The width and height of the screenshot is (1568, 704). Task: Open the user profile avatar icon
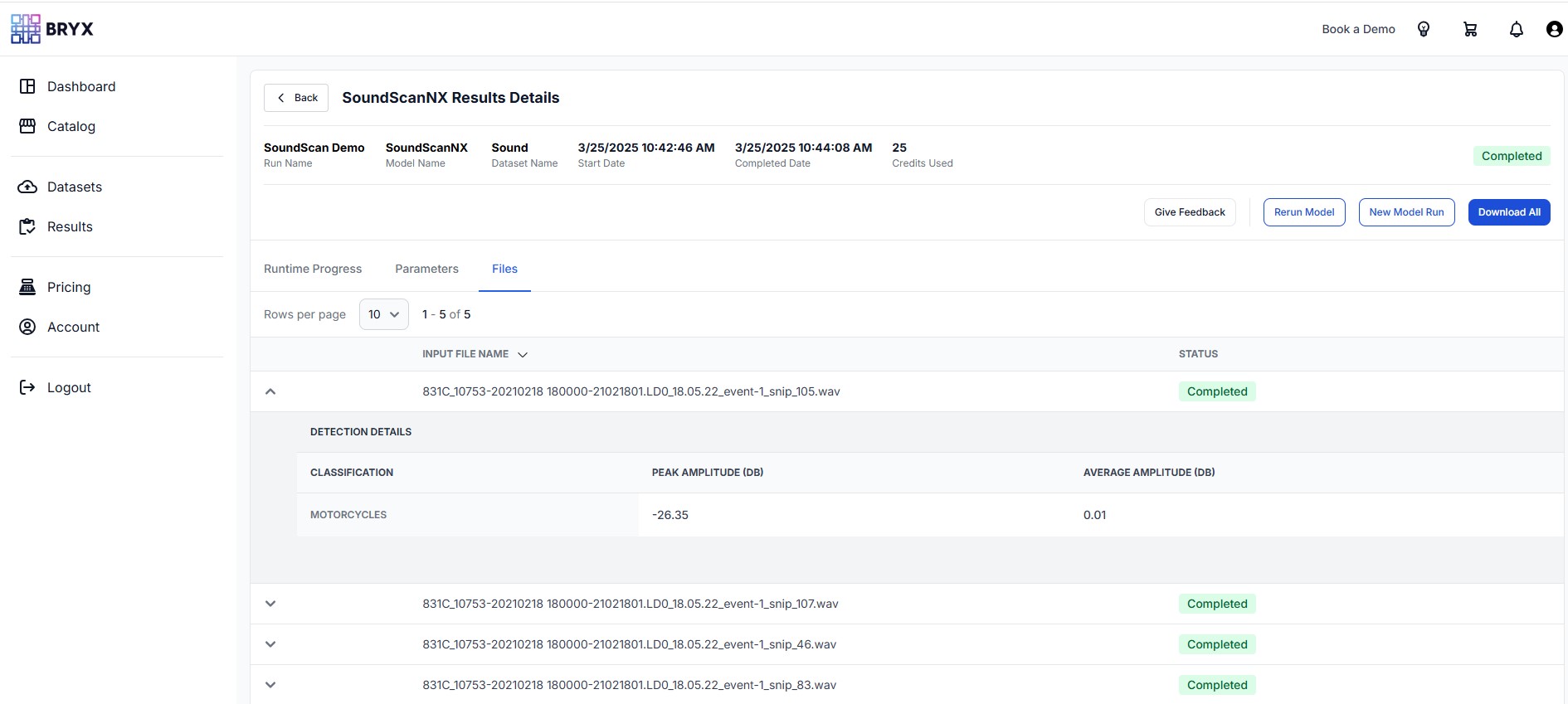[x=1554, y=29]
